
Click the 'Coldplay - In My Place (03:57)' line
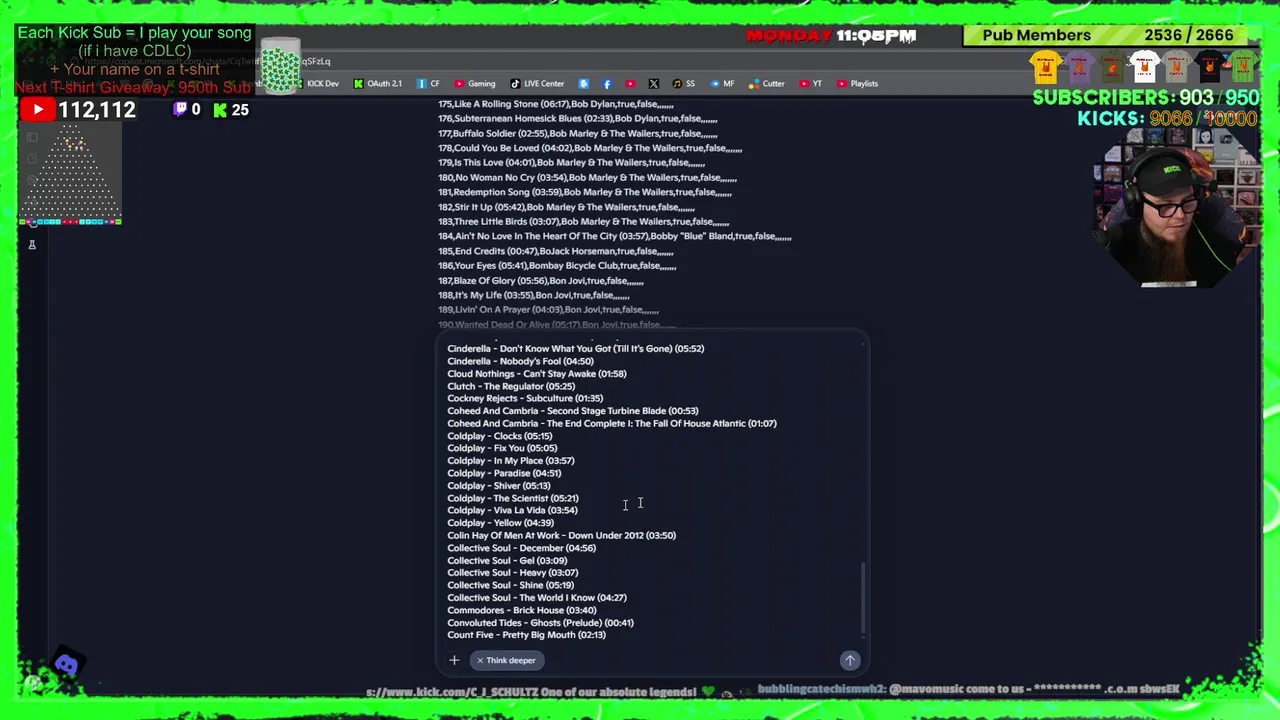[x=511, y=461]
